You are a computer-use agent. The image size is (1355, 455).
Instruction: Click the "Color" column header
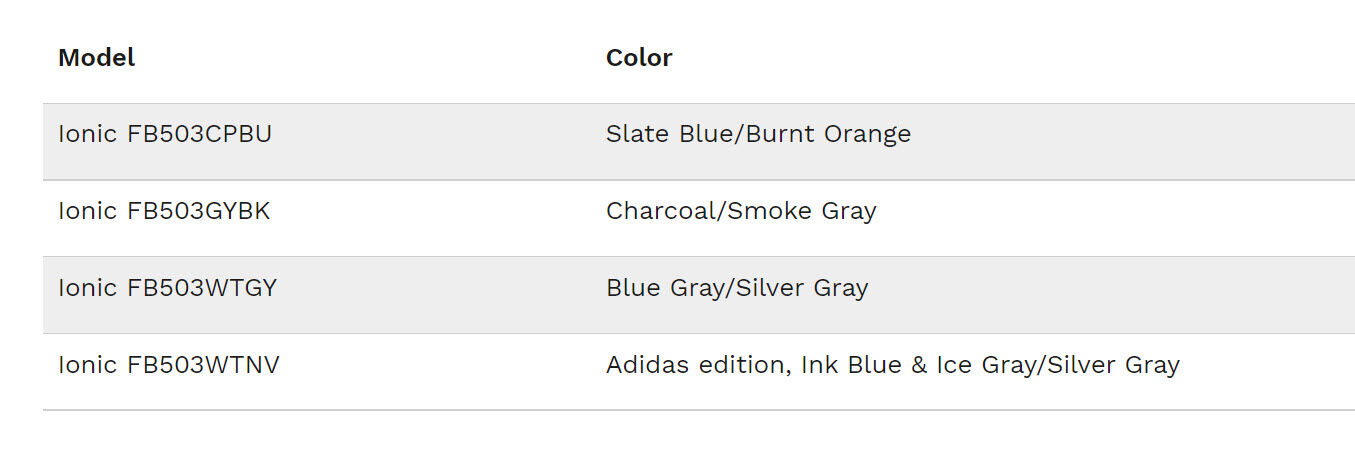[639, 58]
